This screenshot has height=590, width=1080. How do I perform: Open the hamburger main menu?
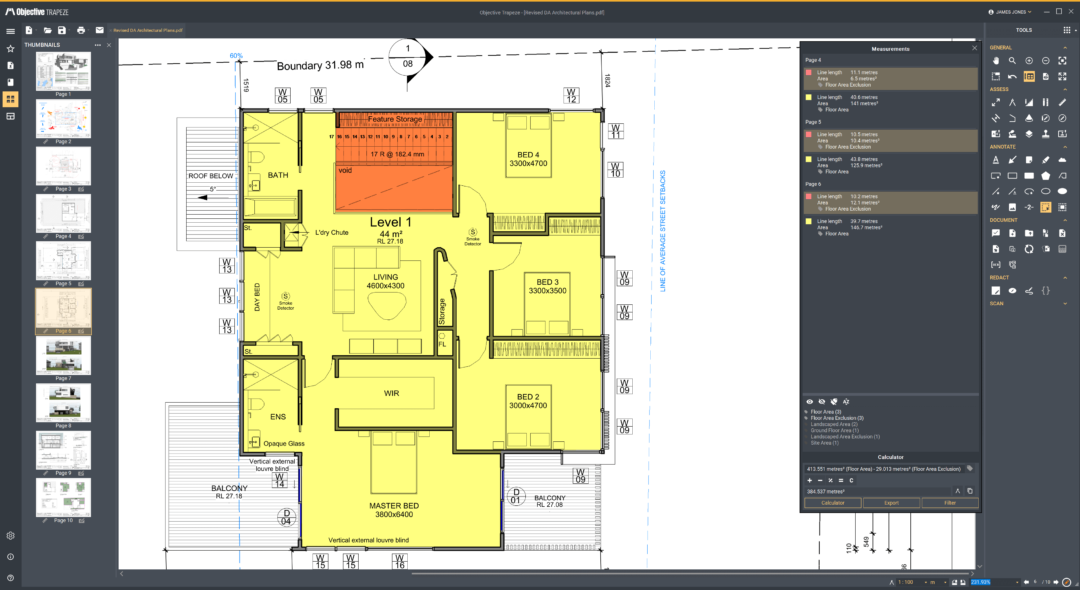pos(10,31)
